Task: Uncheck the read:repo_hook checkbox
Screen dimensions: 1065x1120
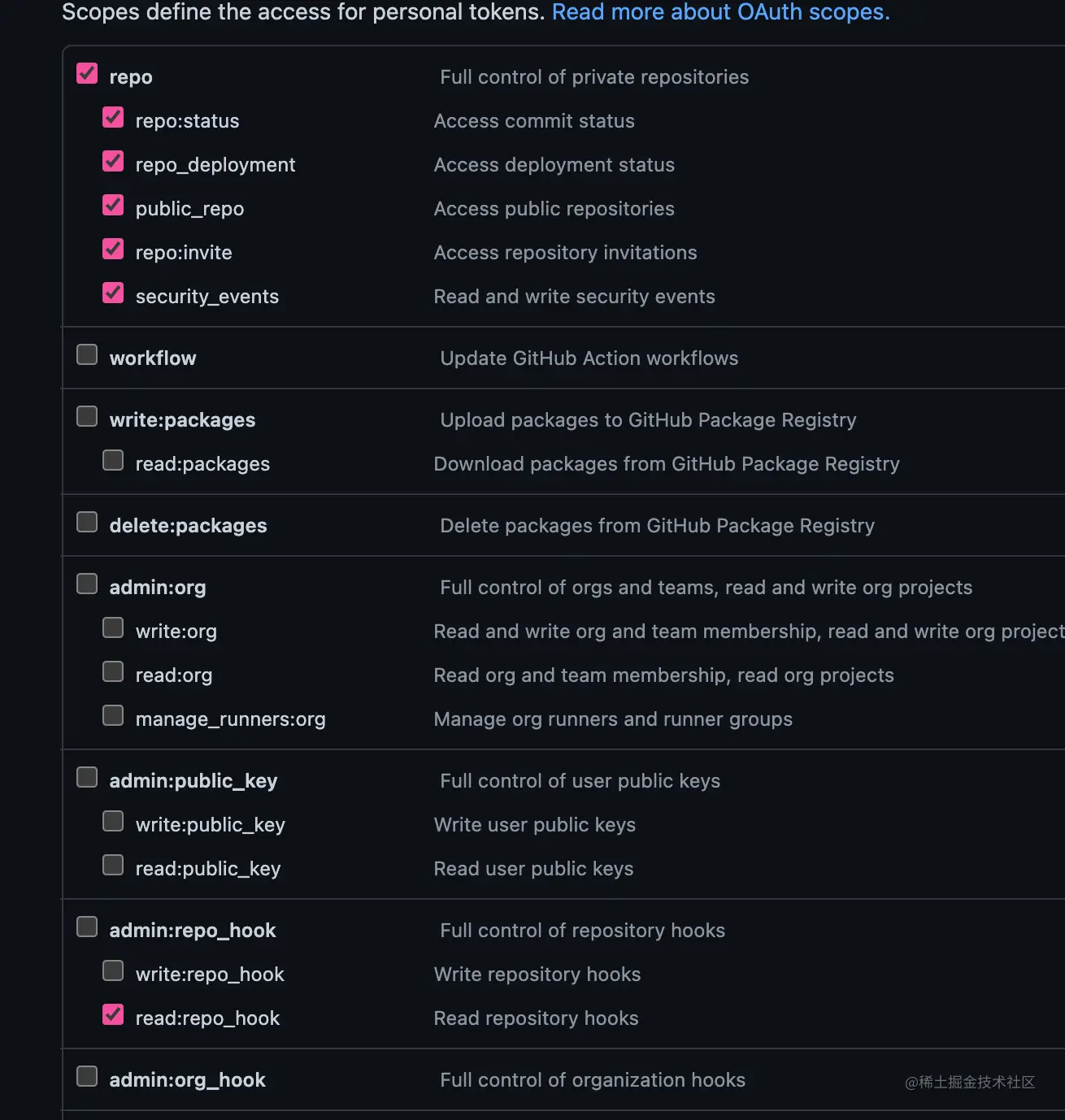Action: pyautogui.click(x=113, y=1015)
